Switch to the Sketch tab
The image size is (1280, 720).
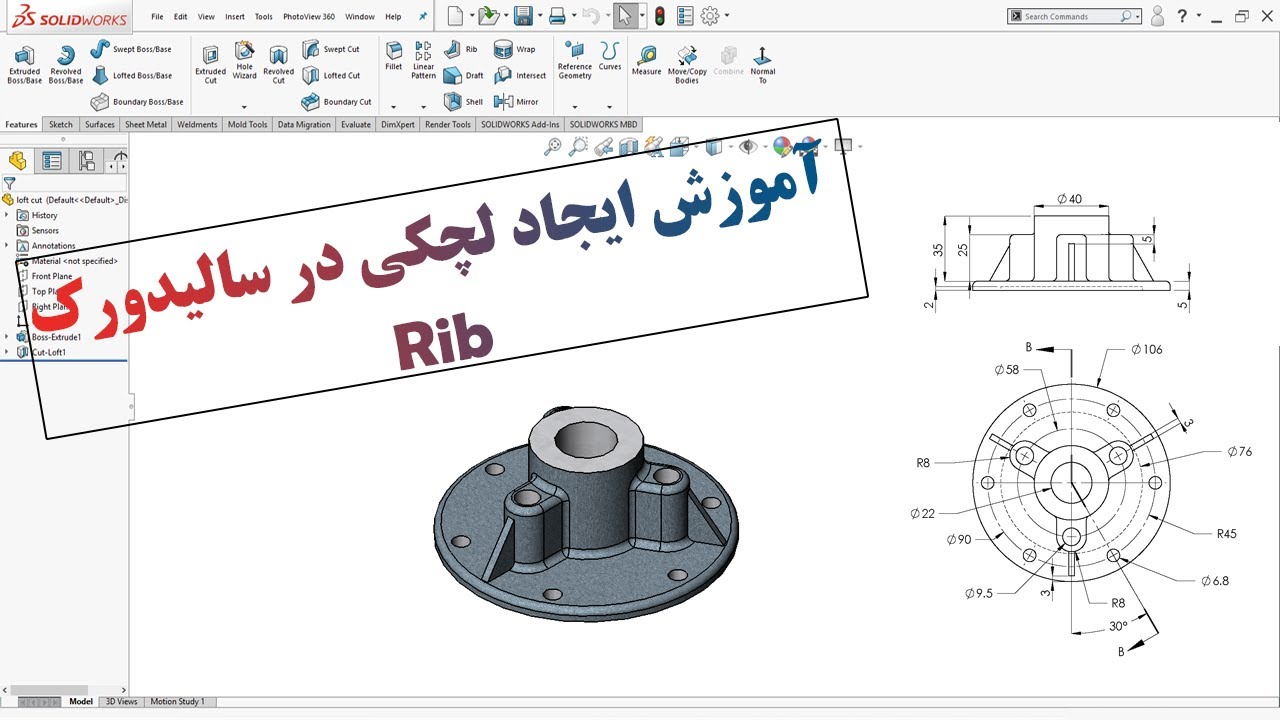point(61,125)
